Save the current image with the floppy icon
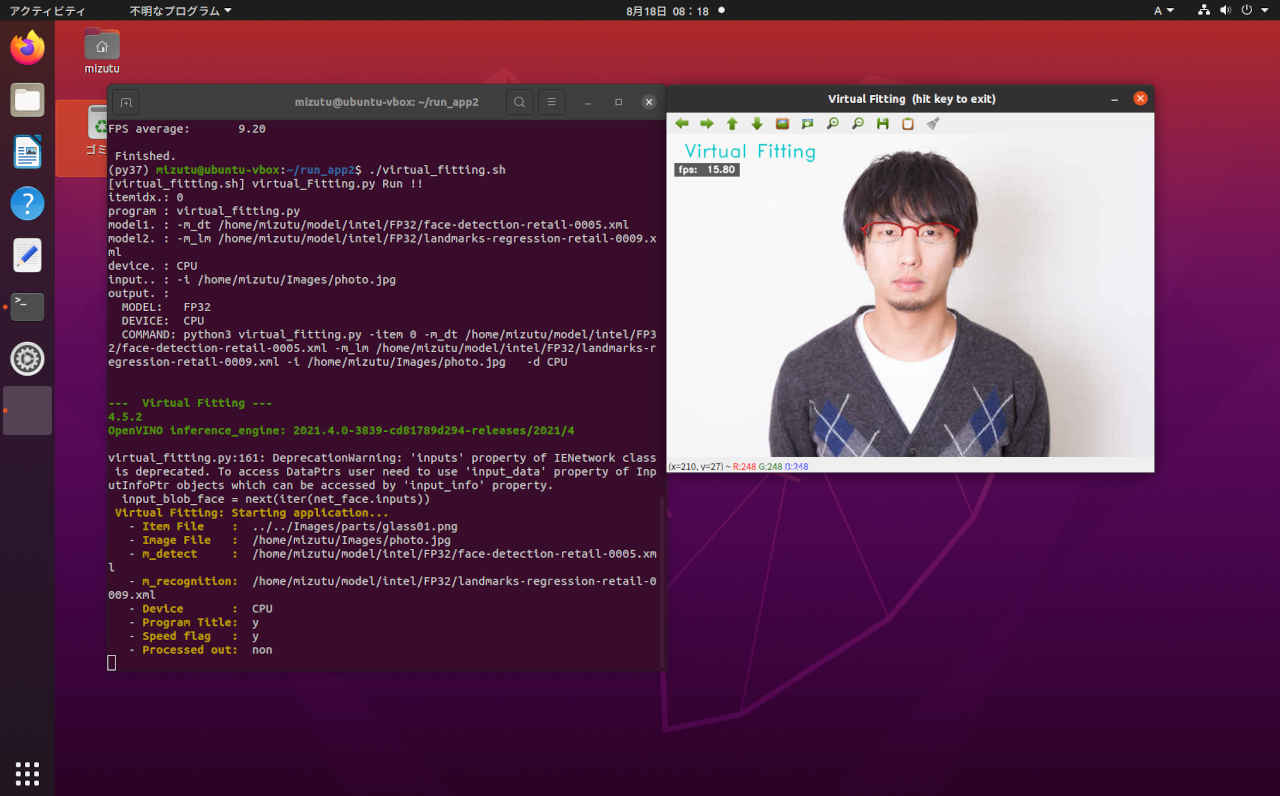 tap(882, 124)
